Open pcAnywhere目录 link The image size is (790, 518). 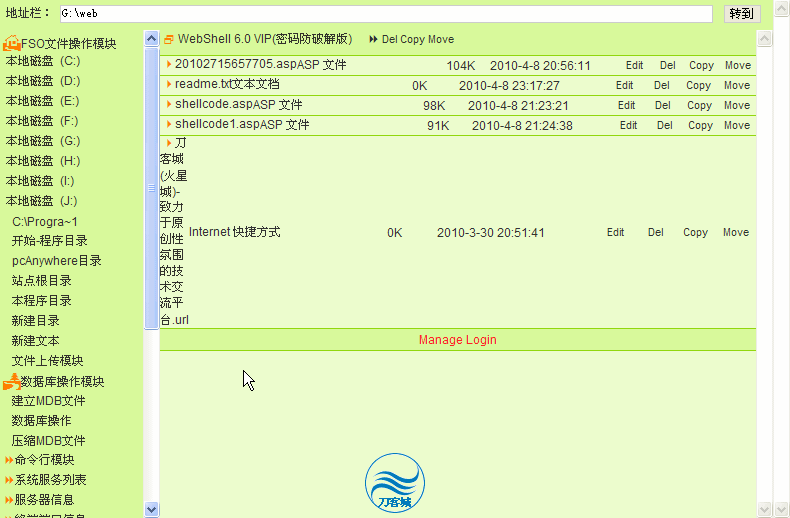[56, 261]
